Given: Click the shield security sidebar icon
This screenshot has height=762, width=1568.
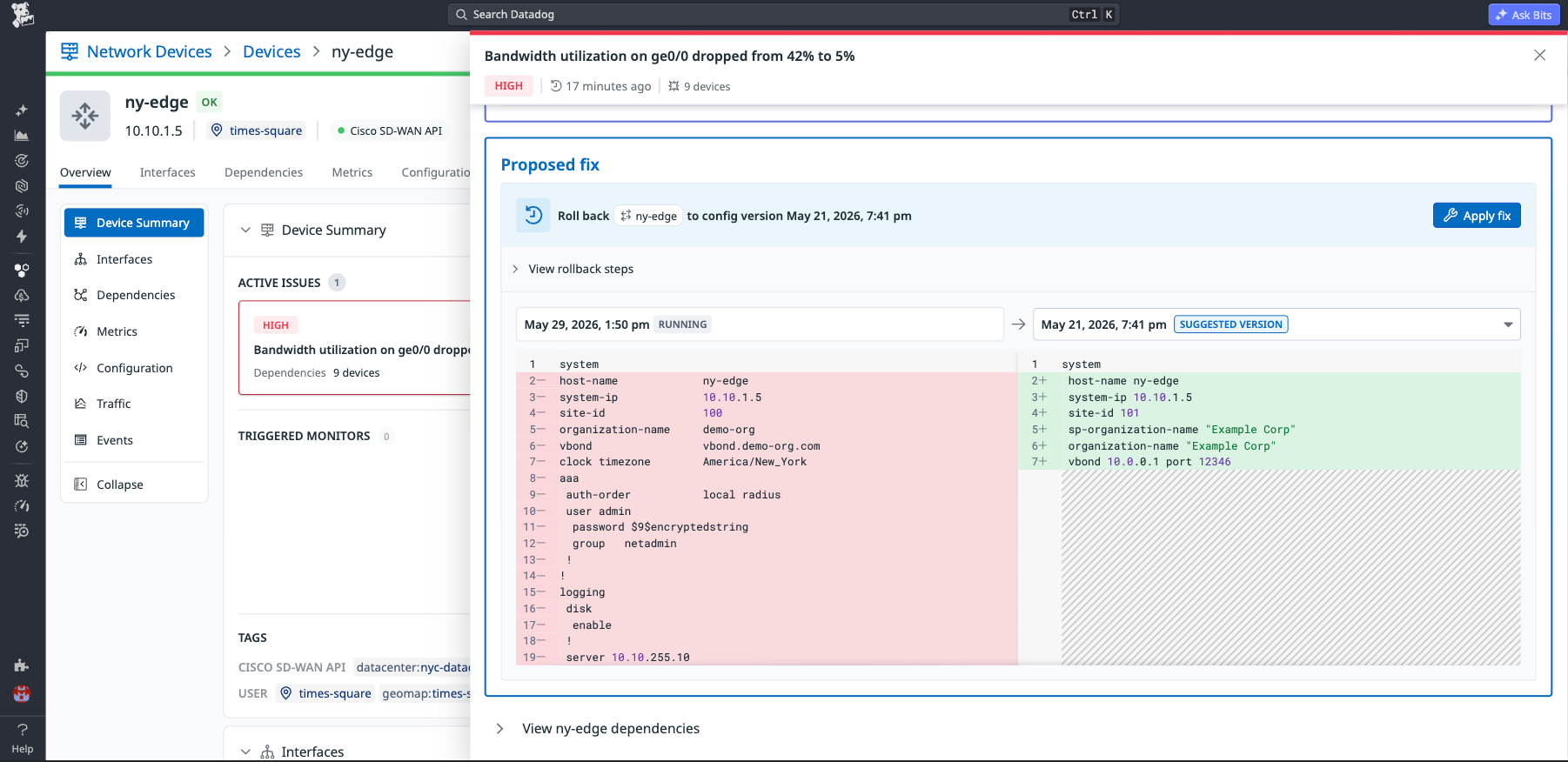Looking at the screenshot, I should point(22,396).
